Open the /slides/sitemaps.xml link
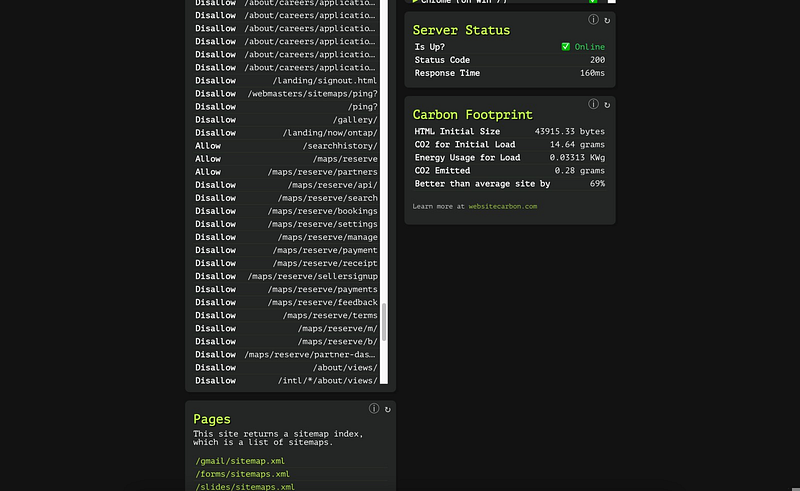 coord(245,487)
